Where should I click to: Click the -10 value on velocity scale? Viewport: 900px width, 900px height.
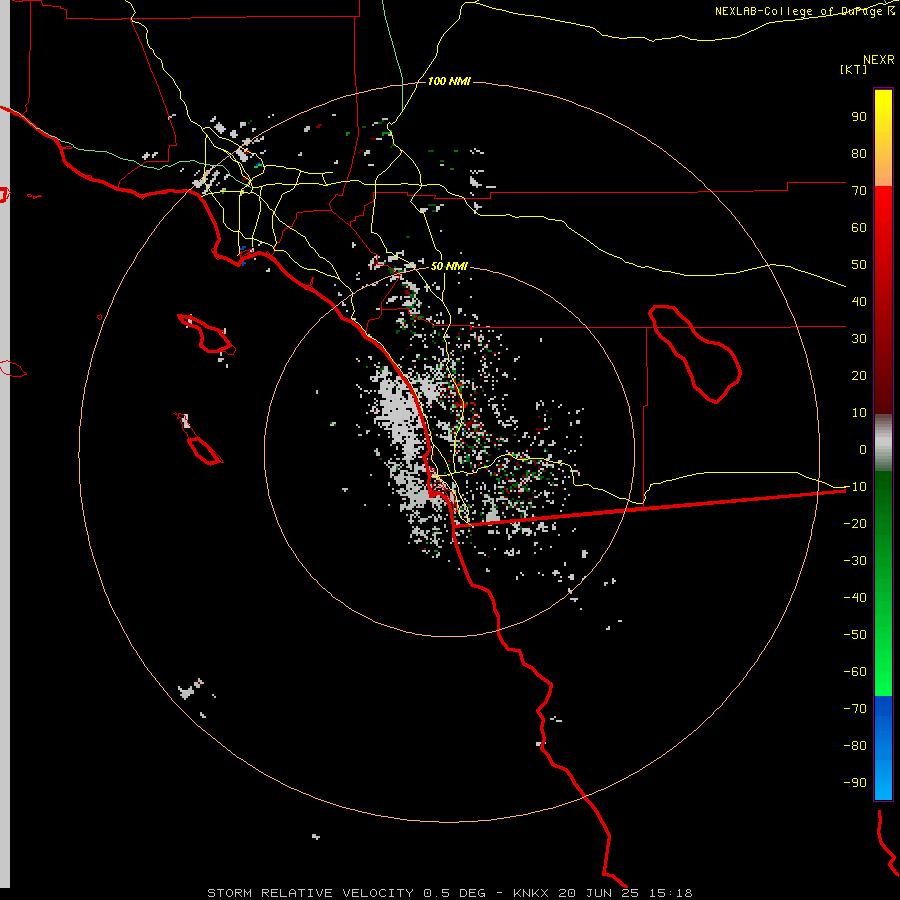pyautogui.click(x=855, y=487)
